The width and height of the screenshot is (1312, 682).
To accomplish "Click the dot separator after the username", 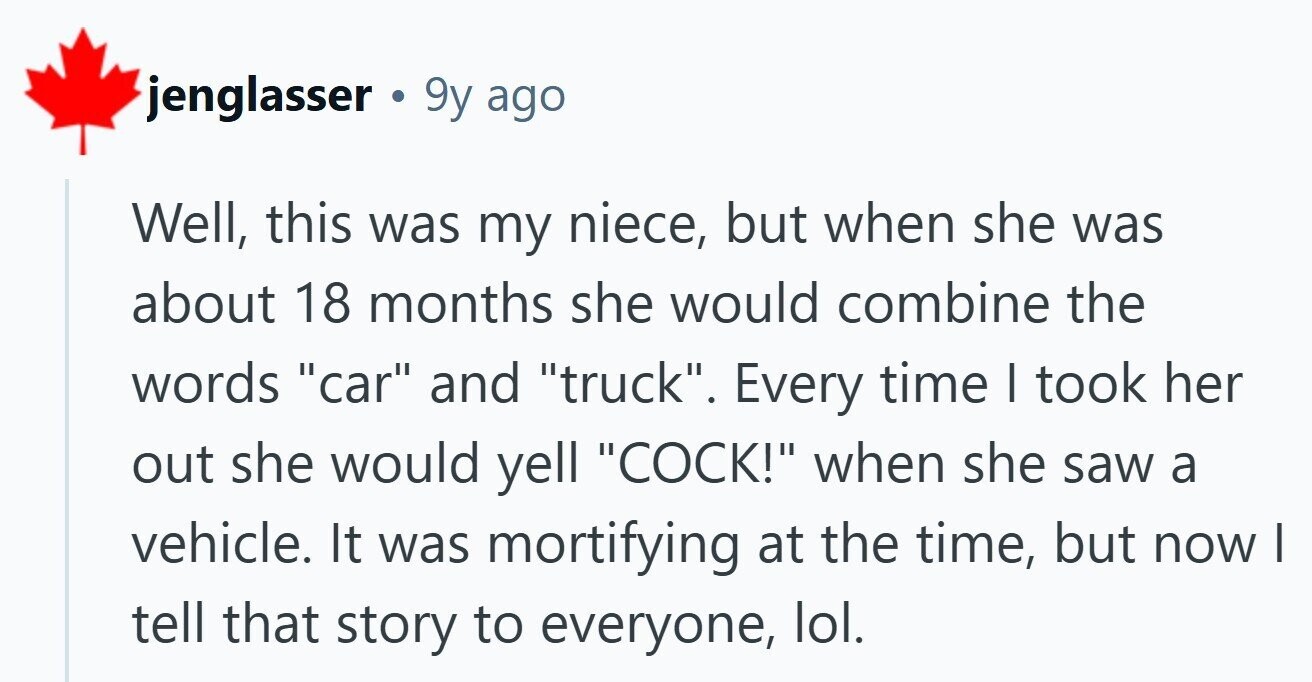I will tap(398, 99).
